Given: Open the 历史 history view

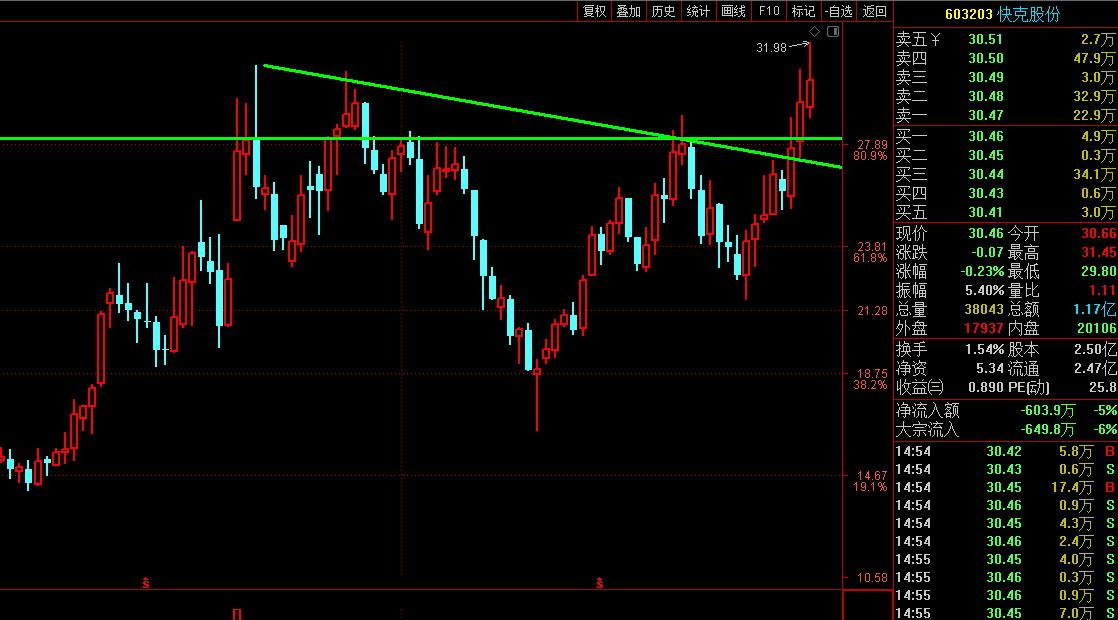Looking at the screenshot, I should point(663,11).
